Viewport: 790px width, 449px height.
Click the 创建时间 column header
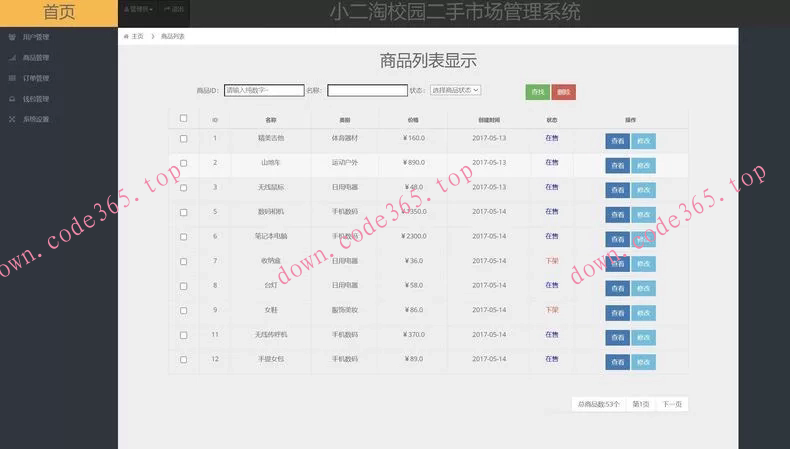[x=489, y=120]
